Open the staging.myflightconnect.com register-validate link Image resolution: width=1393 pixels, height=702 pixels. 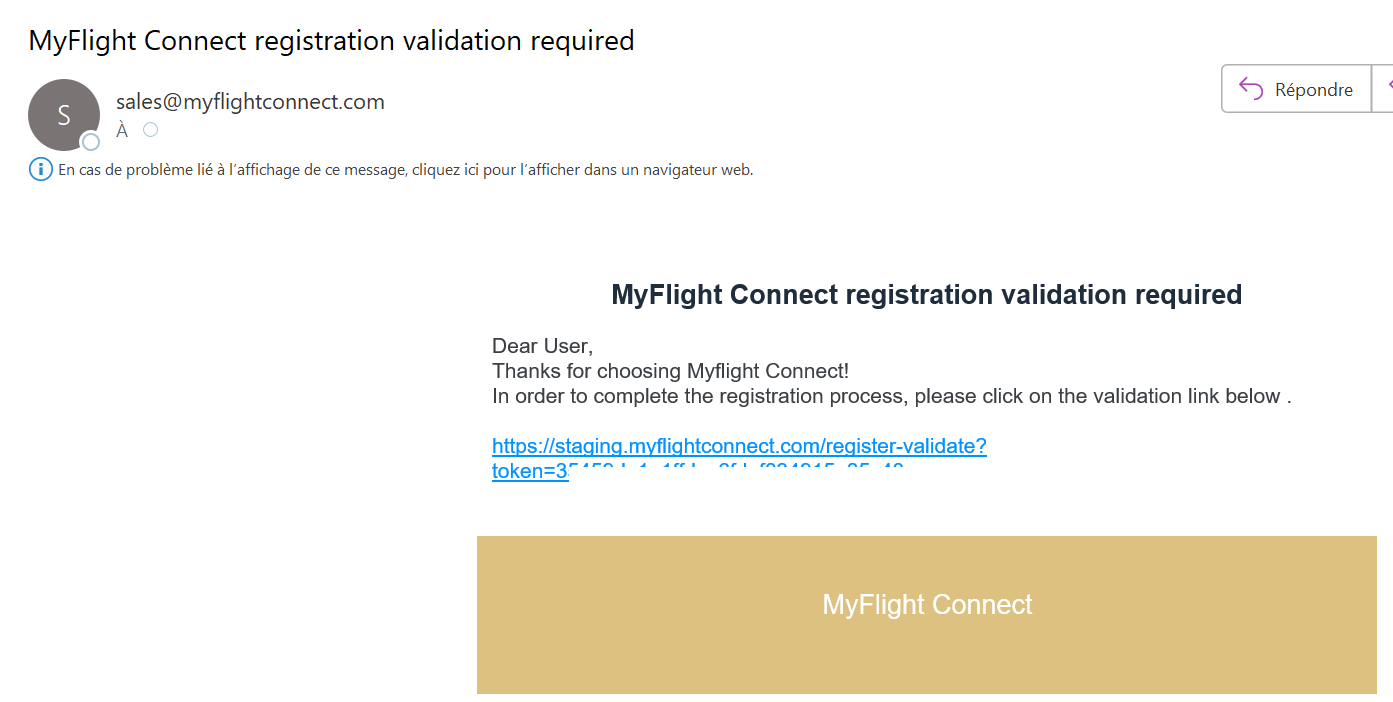pos(739,446)
